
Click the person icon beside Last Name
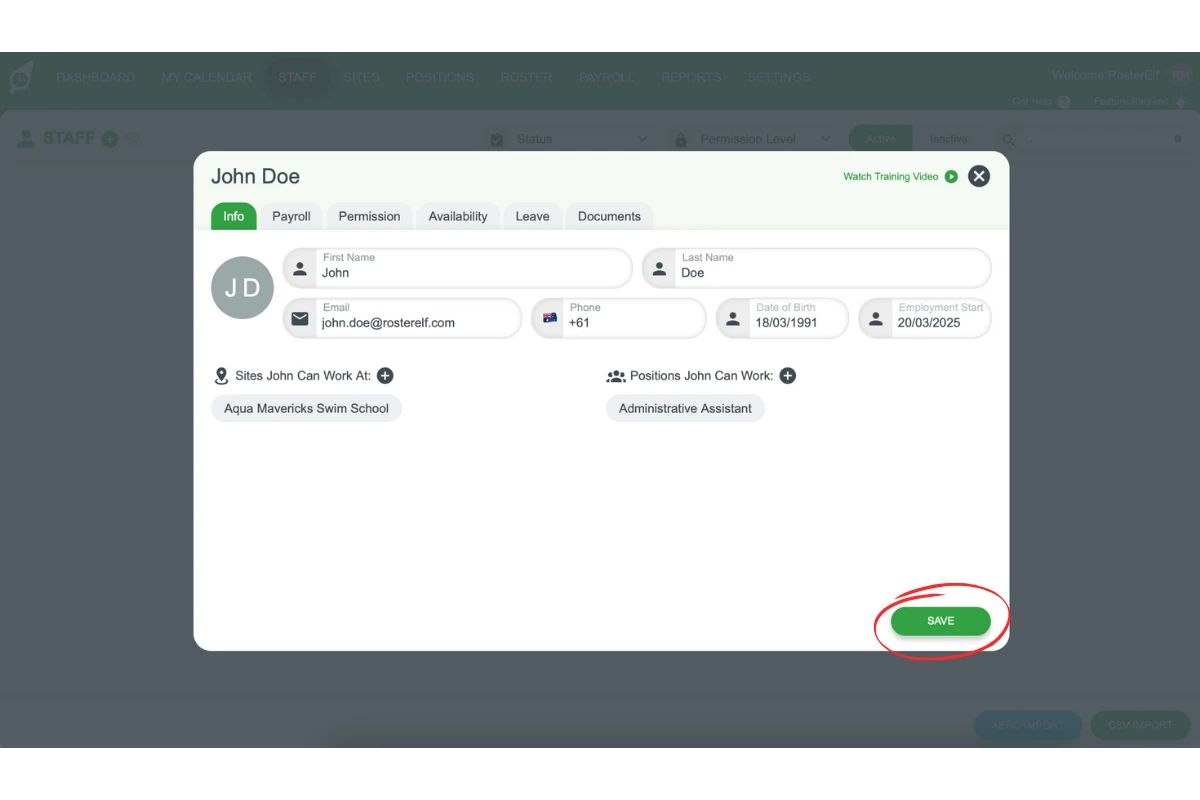[x=659, y=268]
